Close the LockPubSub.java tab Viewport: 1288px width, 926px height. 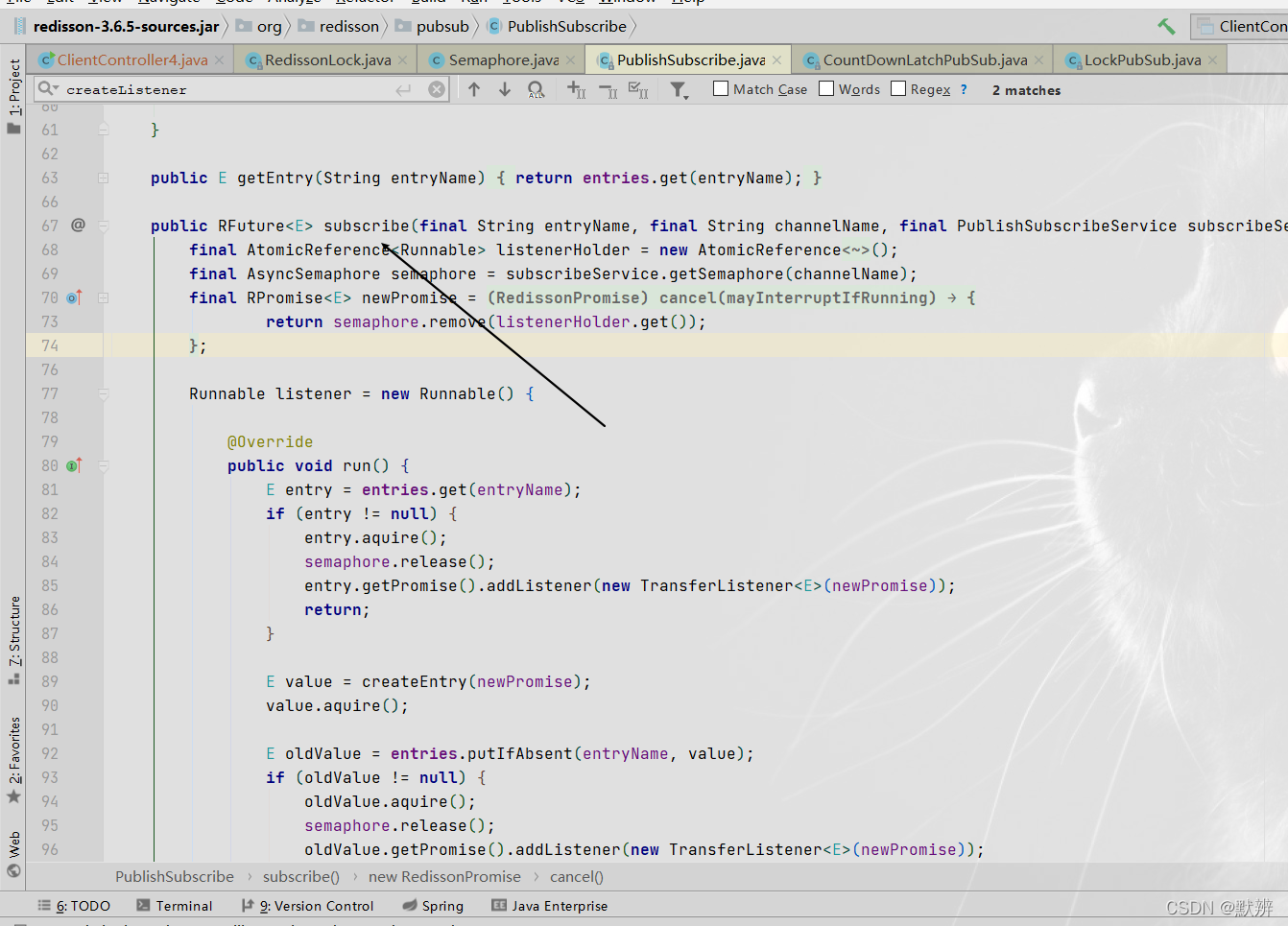pyautogui.click(x=1212, y=60)
